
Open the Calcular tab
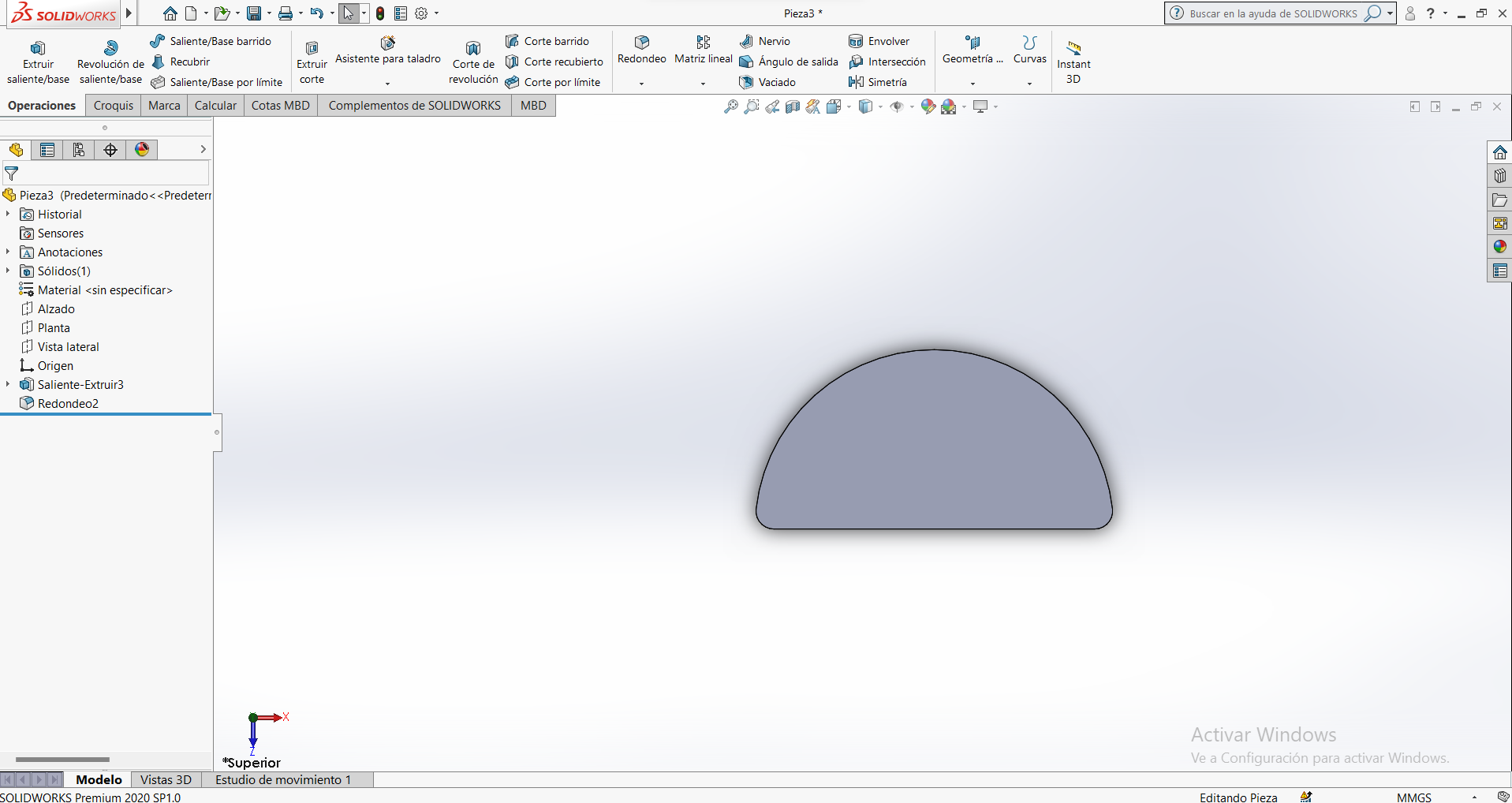click(215, 106)
